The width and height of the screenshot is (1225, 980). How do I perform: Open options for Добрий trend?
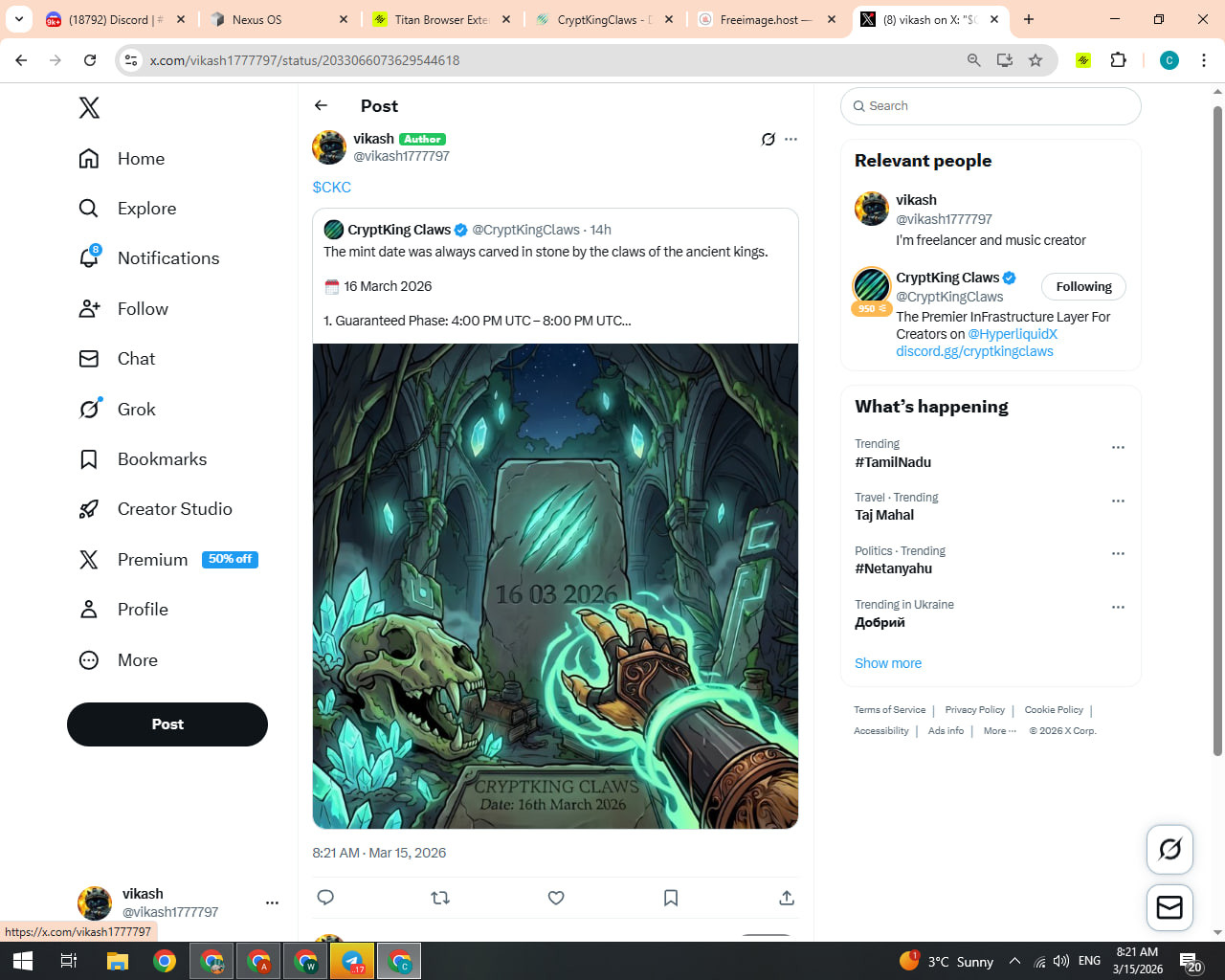1118,607
